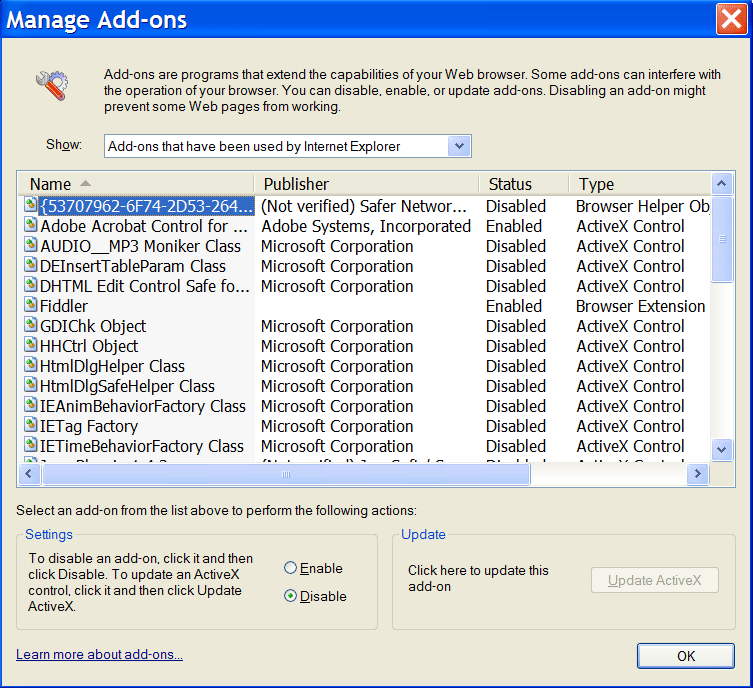
Task: Open the Learn more about add-ons link
Action: point(99,654)
